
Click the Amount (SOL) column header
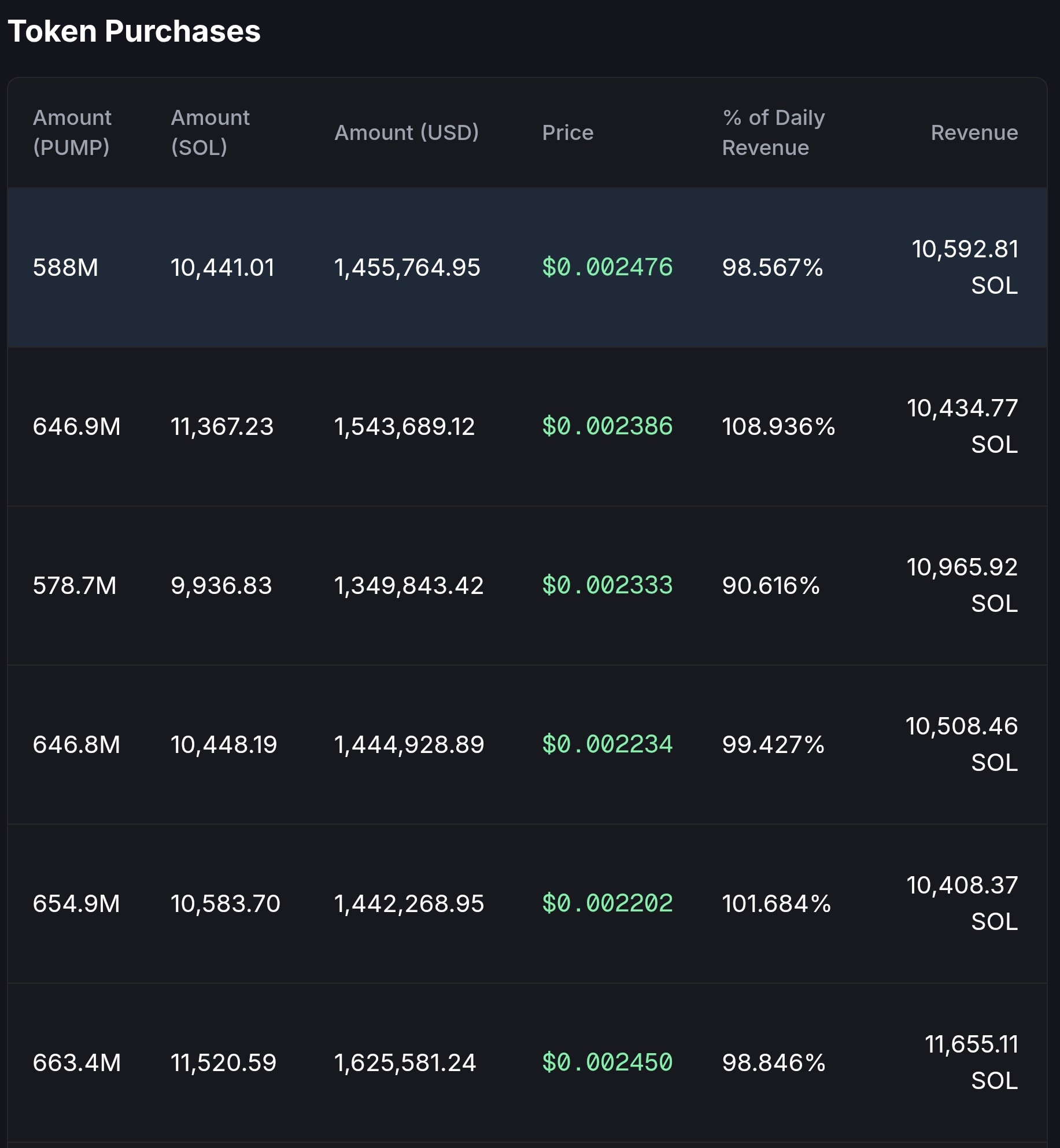(x=210, y=132)
